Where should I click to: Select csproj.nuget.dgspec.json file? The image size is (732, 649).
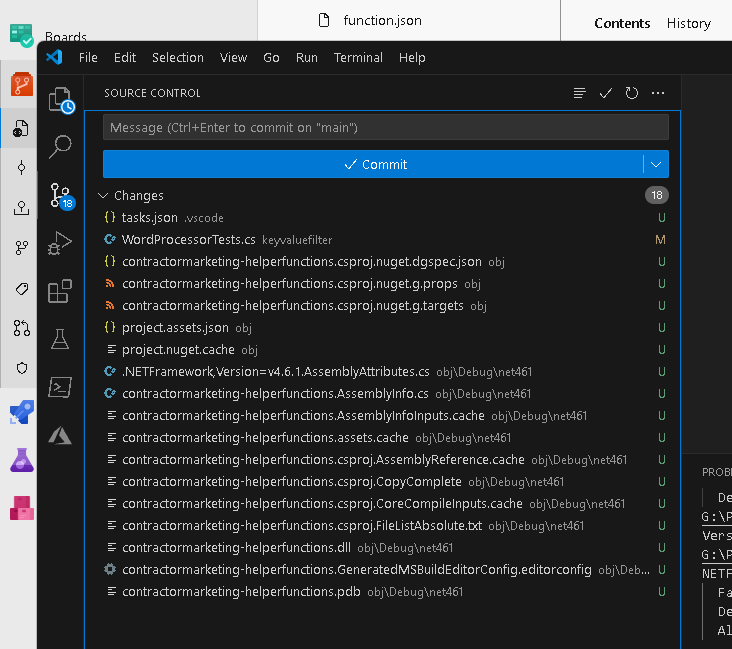383,261
